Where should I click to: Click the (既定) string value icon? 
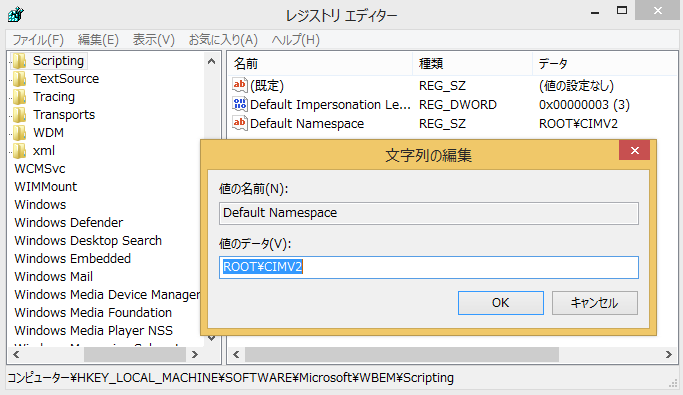240,85
